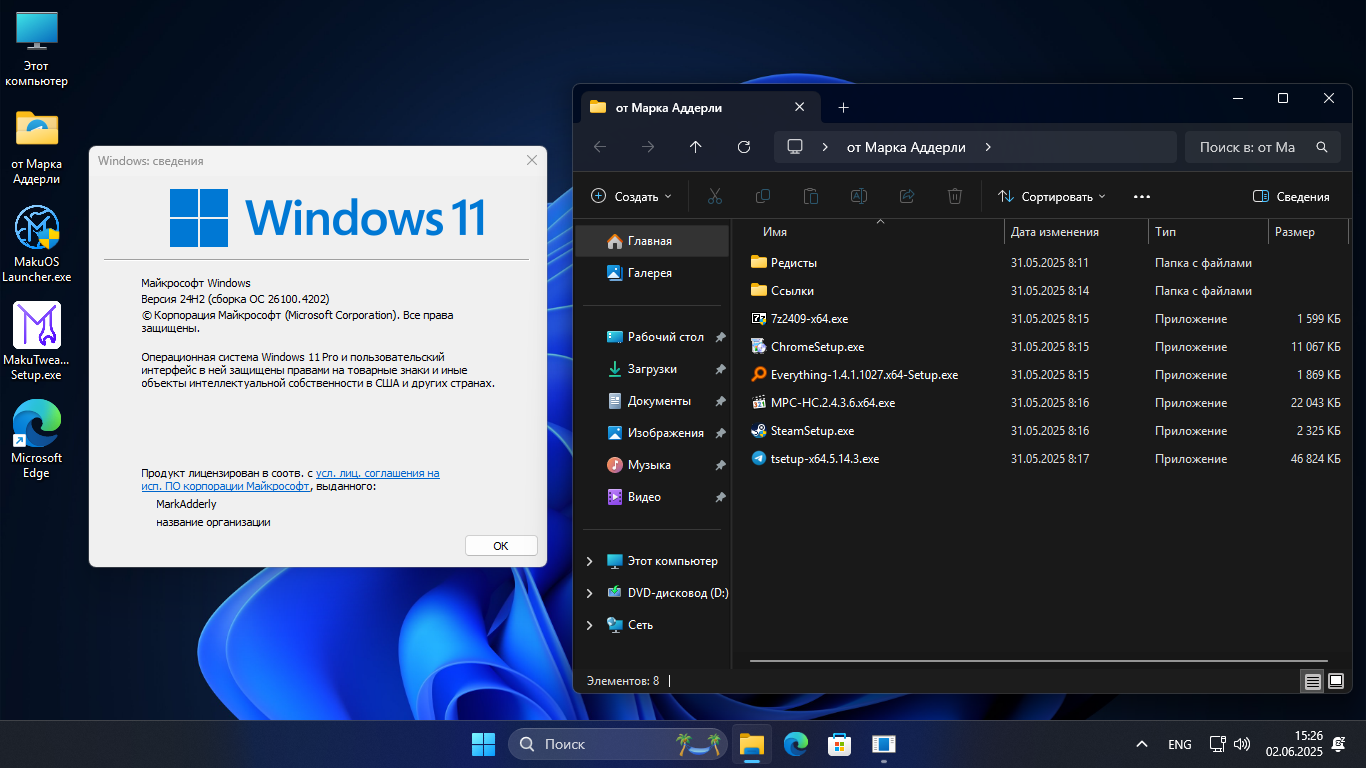Open Microsoft Store from the taskbar
The image size is (1366, 768).
pos(840,744)
